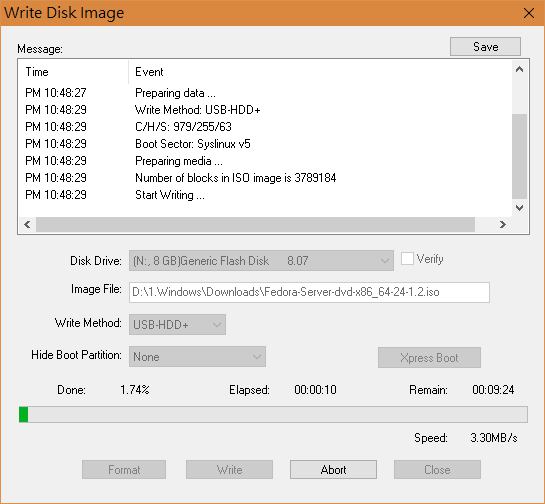Viewport: 545px width, 504px height.
Task: Abort the disk image writing
Action: tap(333, 470)
